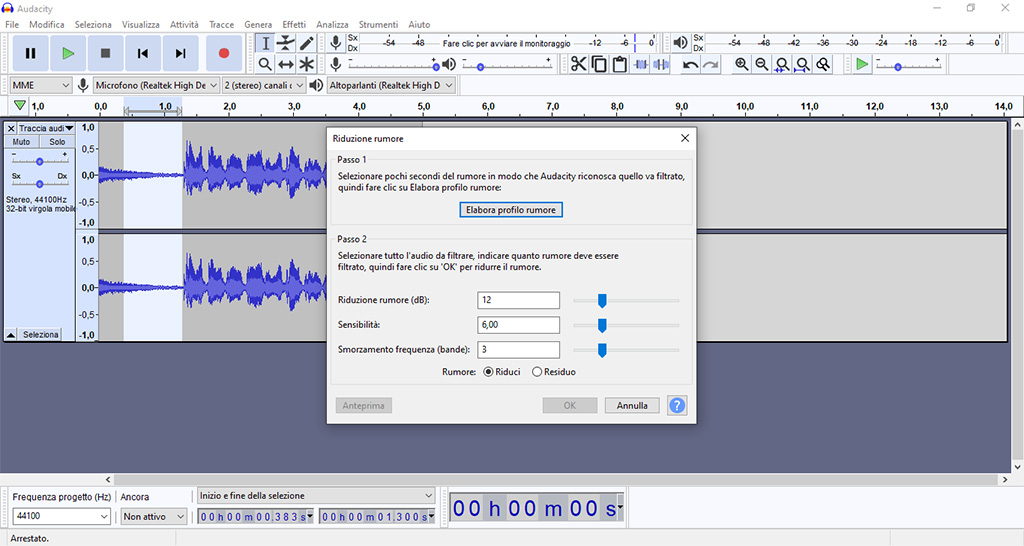Screen dimensions: 1024x546
Task: Open the Modifica menu
Action: [46, 24]
